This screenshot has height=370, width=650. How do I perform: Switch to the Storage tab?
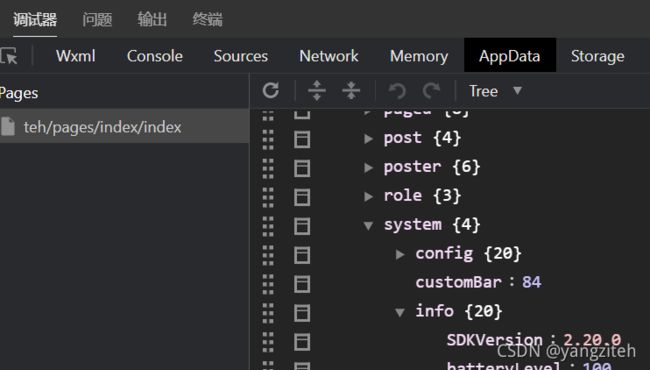[x=597, y=56]
